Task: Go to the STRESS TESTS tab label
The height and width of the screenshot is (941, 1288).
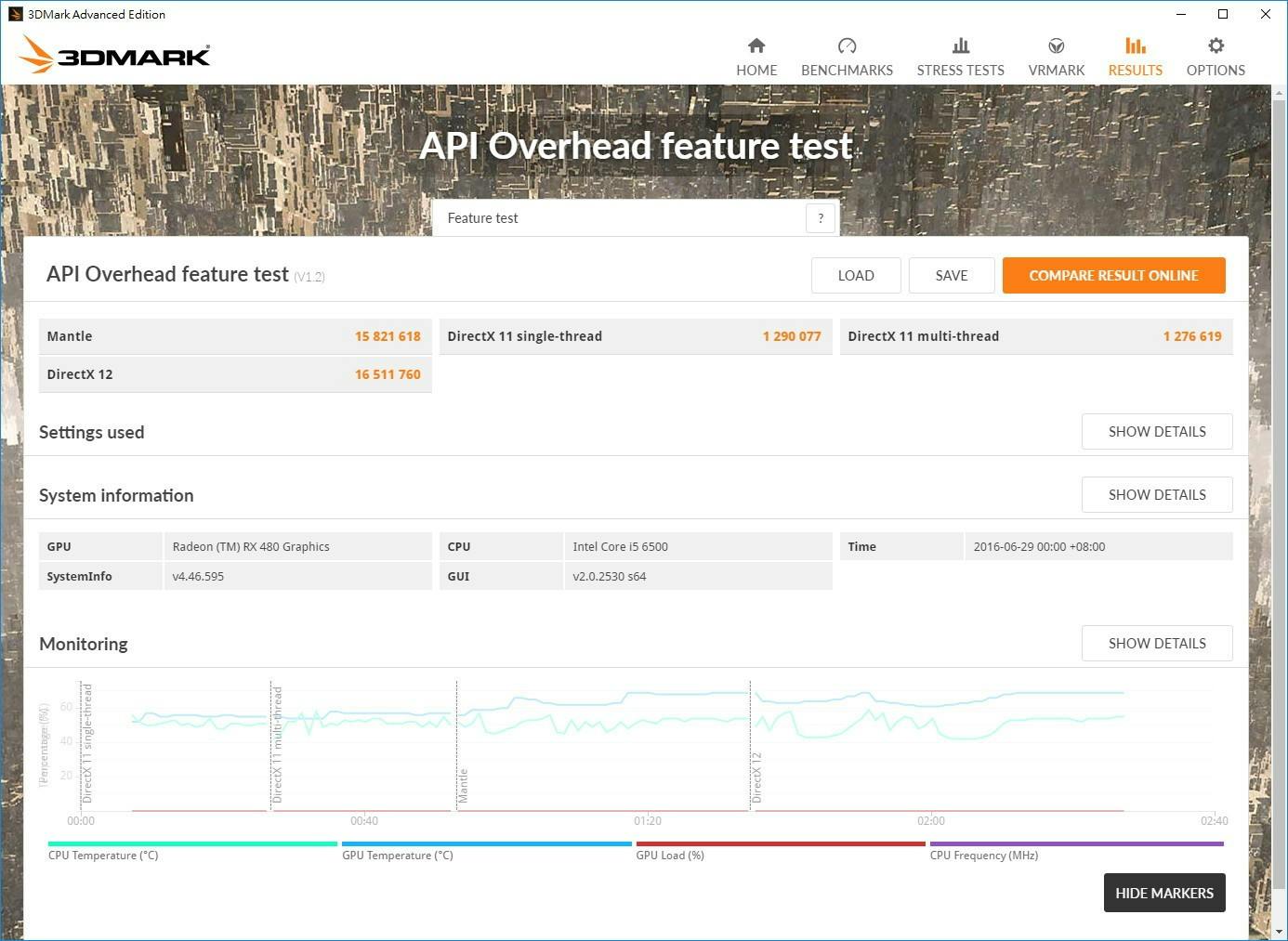Action: [x=960, y=71]
